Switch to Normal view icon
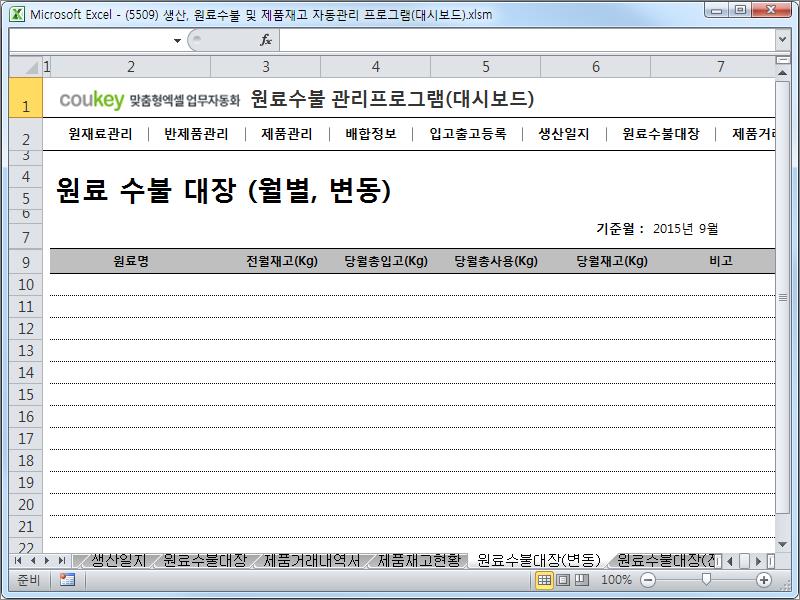This screenshot has width=800, height=600. tap(544, 580)
